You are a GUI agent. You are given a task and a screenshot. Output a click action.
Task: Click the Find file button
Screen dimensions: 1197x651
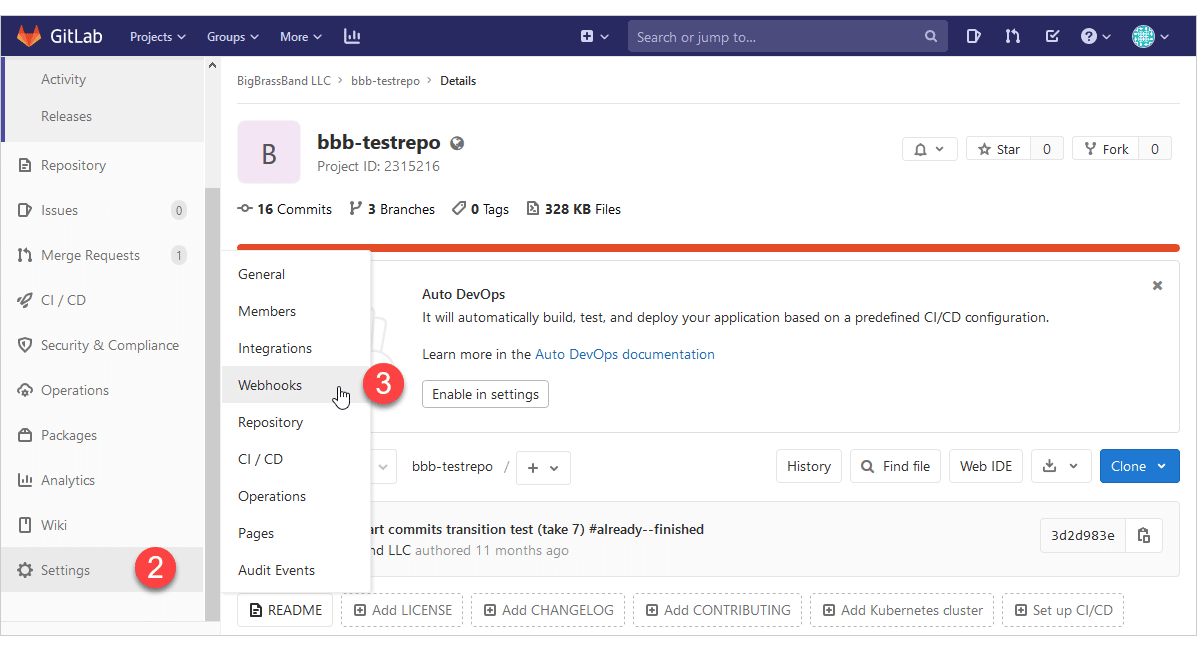click(895, 466)
